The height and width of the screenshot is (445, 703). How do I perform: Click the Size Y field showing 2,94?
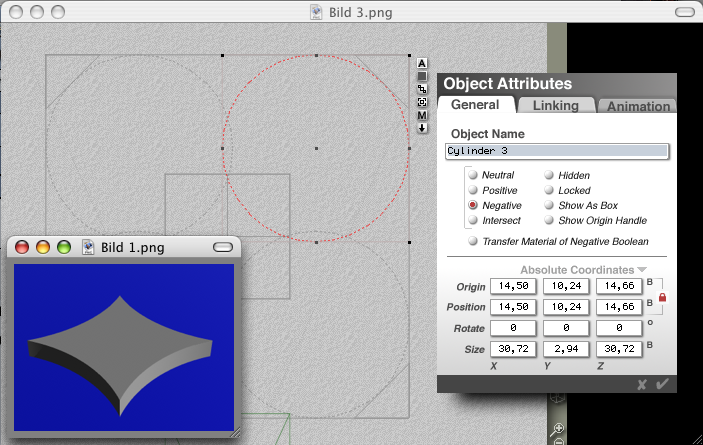[566, 349]
